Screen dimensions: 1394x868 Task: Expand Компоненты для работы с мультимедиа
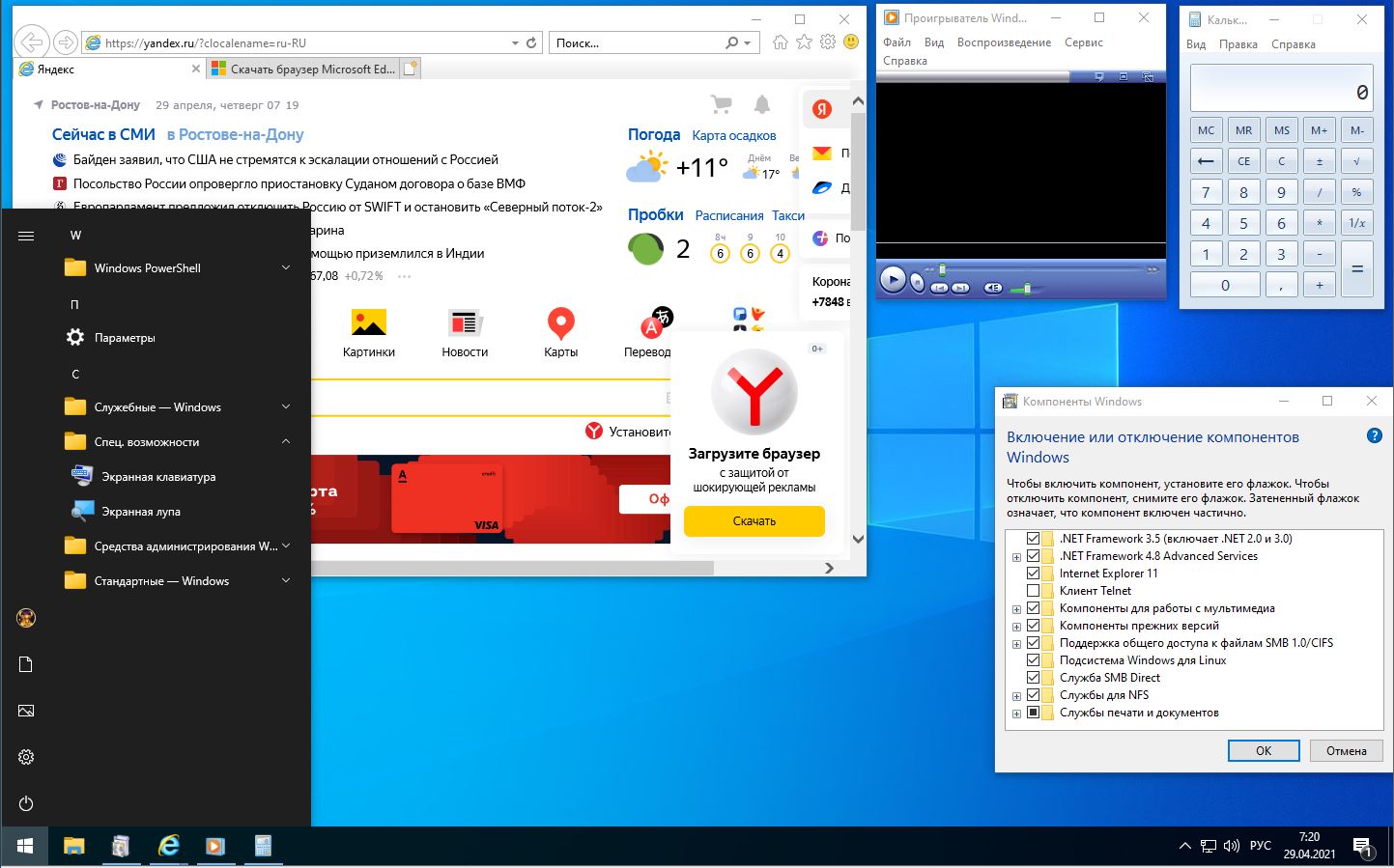tap(1016, 609)
